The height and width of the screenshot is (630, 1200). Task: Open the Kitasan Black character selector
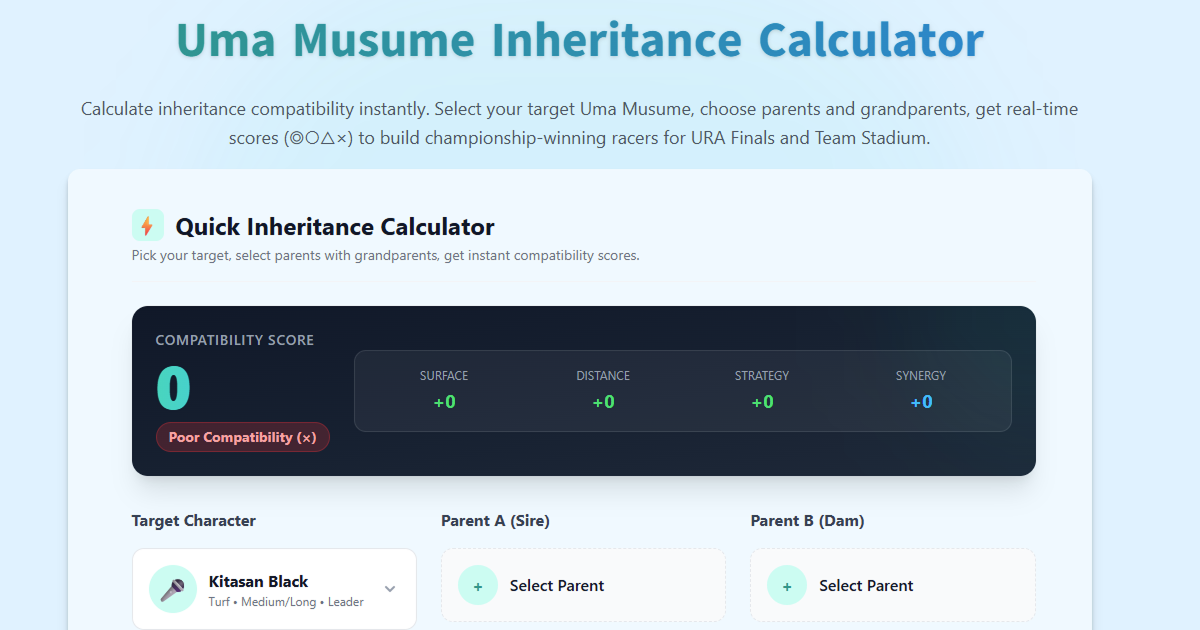coord(274,589)
